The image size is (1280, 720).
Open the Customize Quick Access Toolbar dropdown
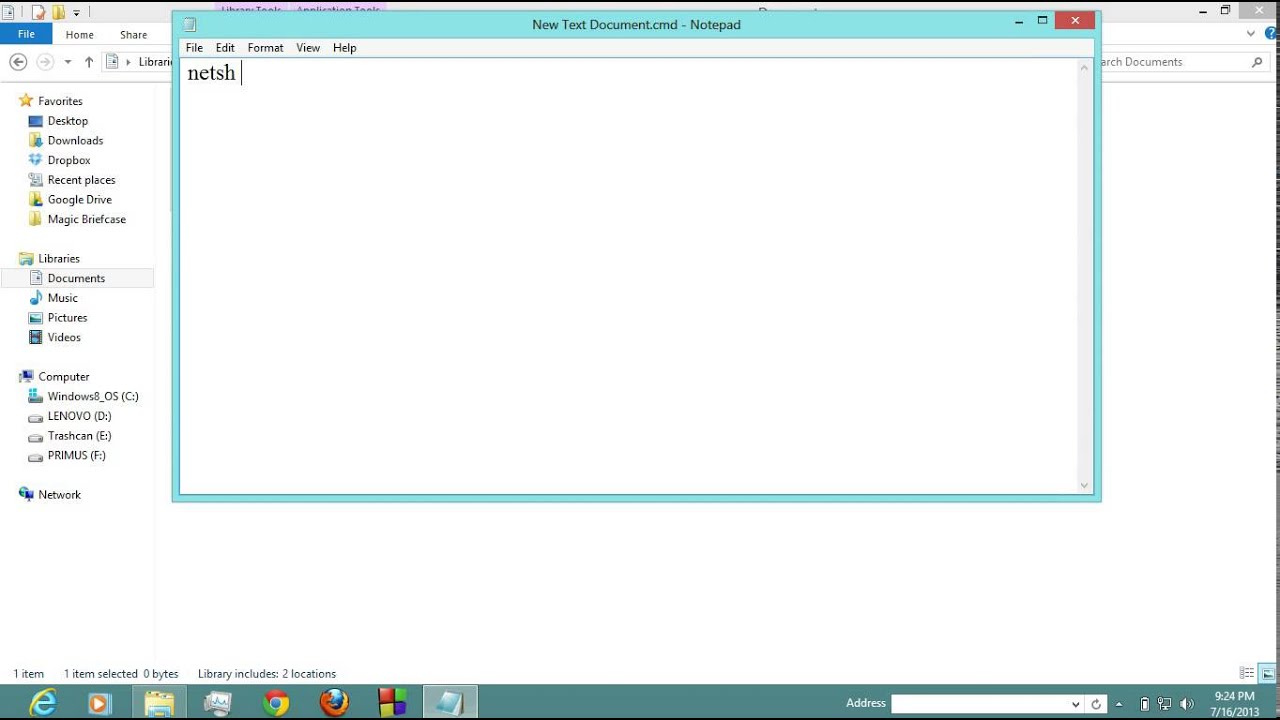(76, 13)
